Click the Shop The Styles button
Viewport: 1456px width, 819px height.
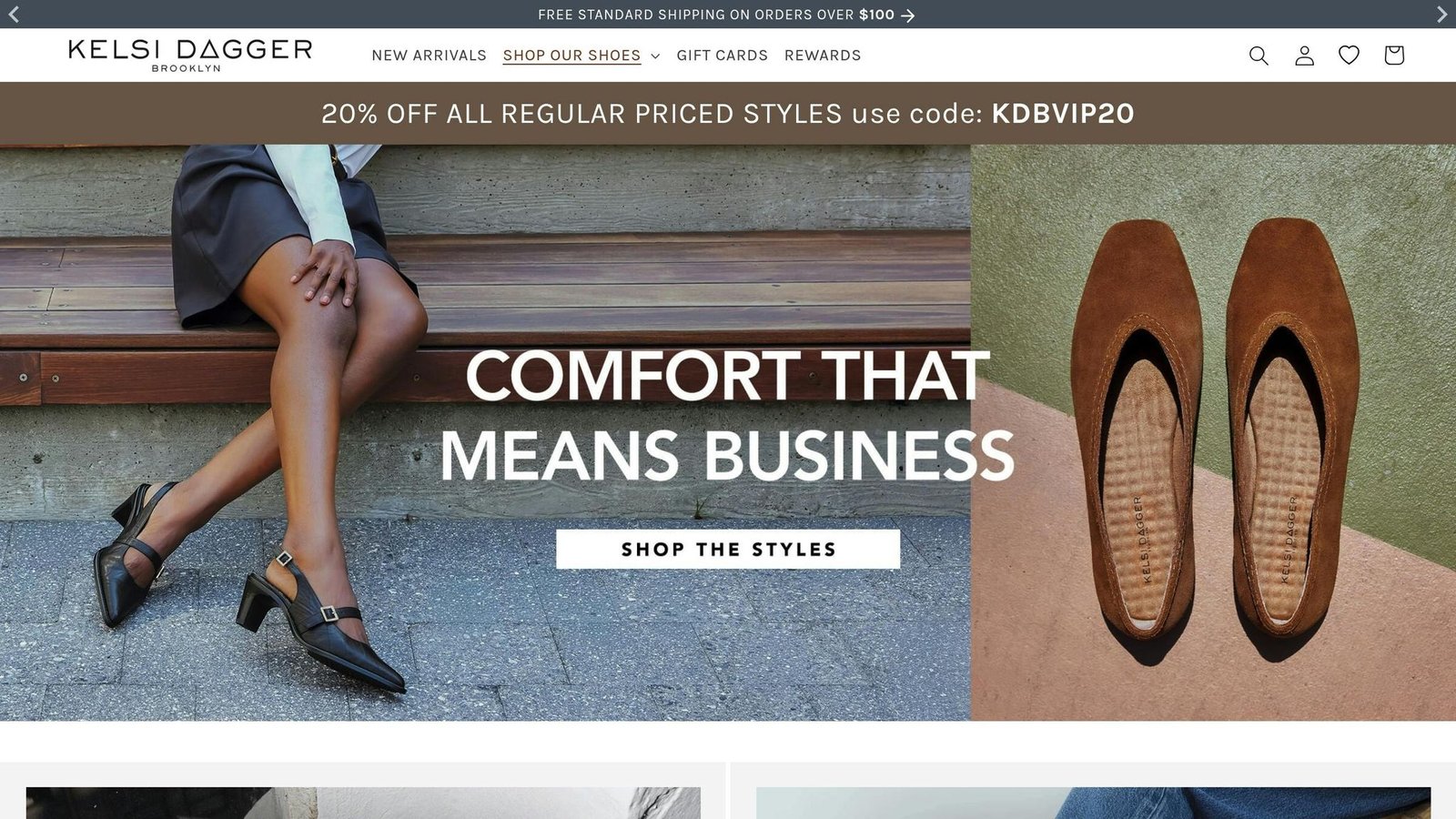[728, 550]
